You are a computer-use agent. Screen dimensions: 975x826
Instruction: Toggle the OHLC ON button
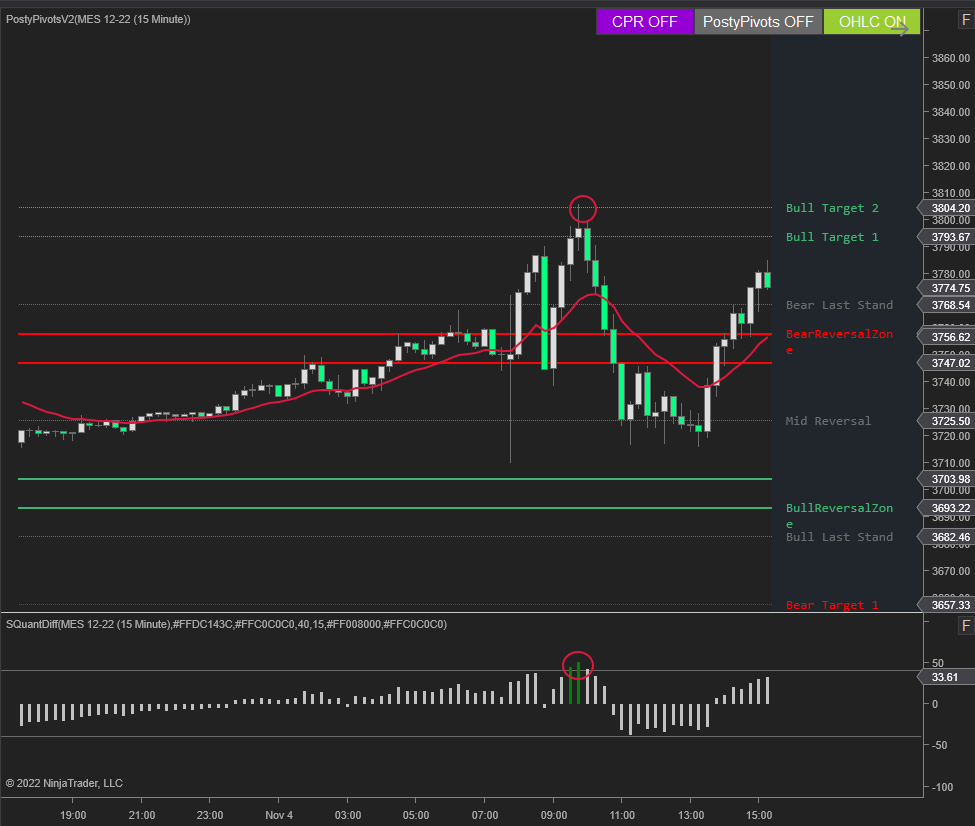pos(865,22)
